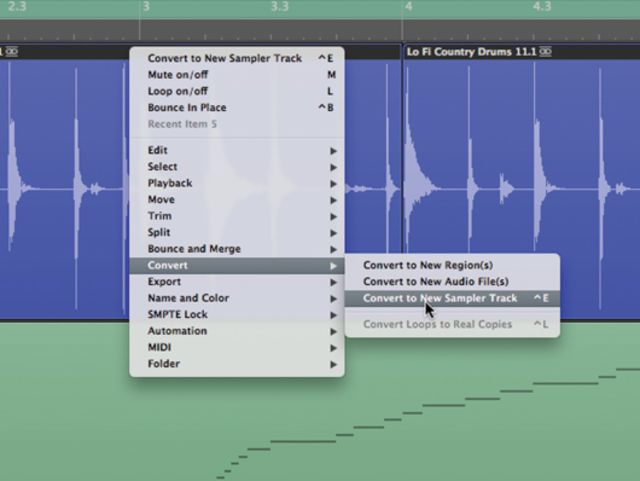The image size is (640, 481).
Task: Open the Select submenu
Action: coord(237,167)
